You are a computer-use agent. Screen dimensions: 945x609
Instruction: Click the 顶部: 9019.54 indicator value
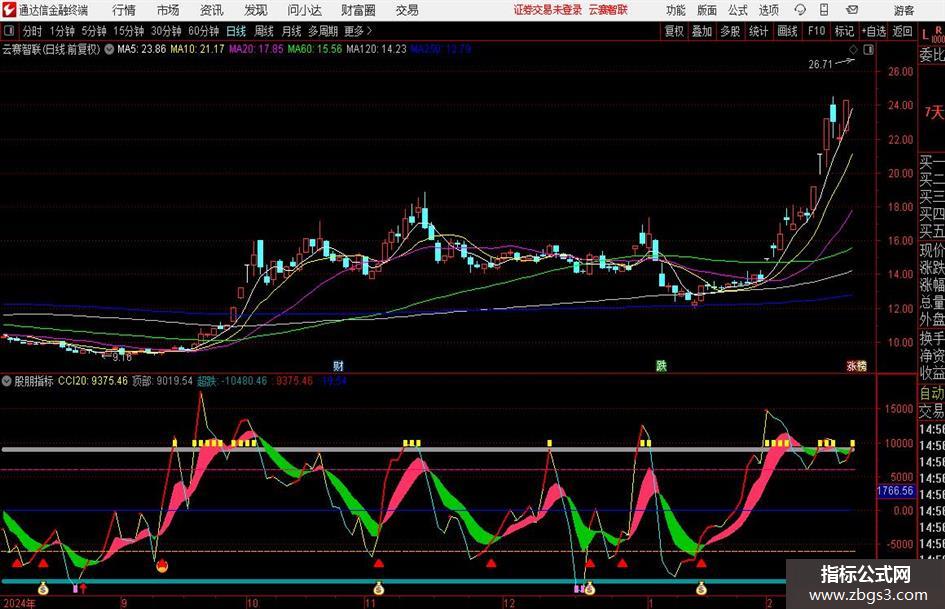(x=162, y=381)
